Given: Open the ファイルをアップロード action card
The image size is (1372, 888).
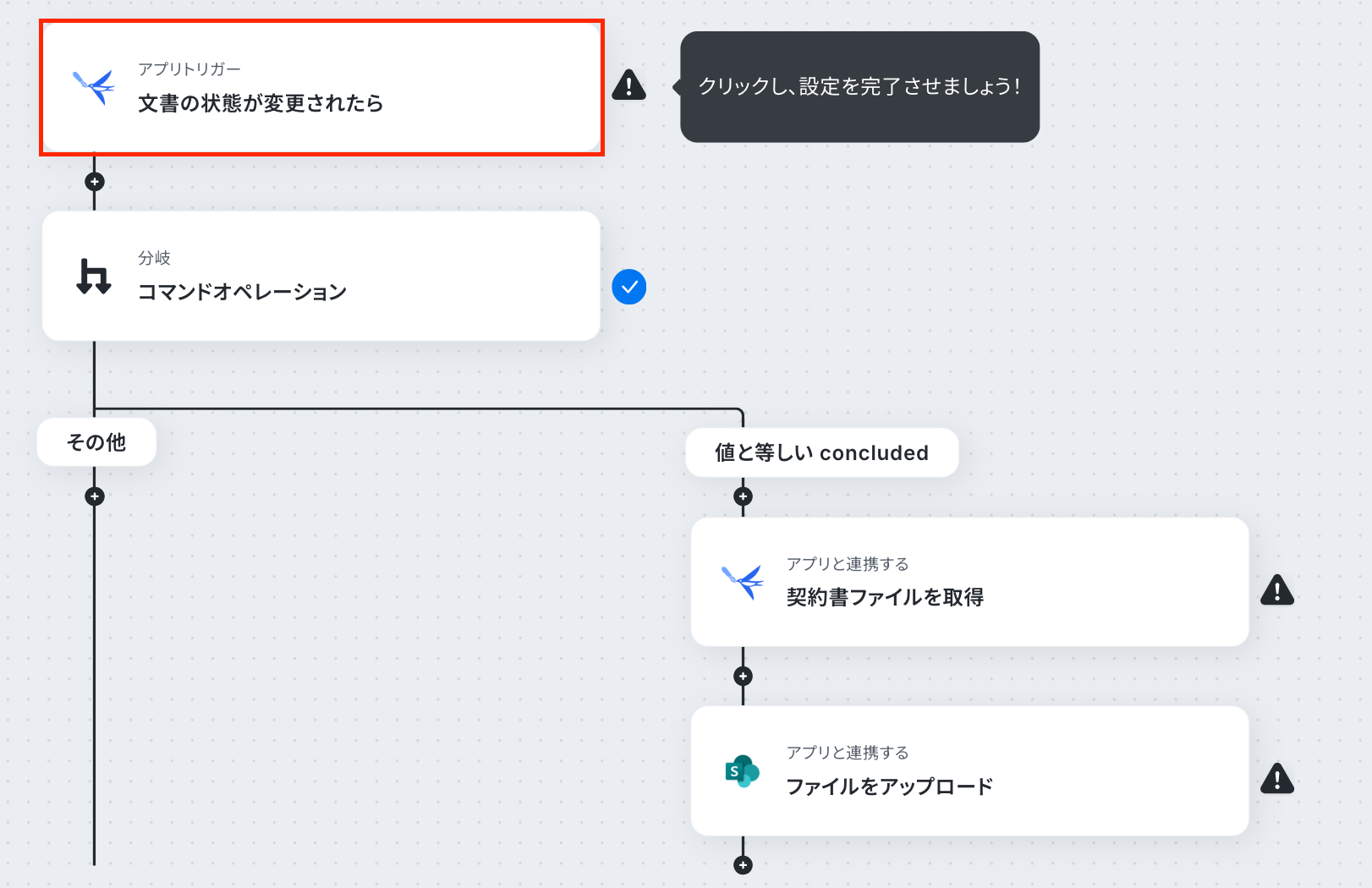Looking at the screenshot, I should (969, 771).
